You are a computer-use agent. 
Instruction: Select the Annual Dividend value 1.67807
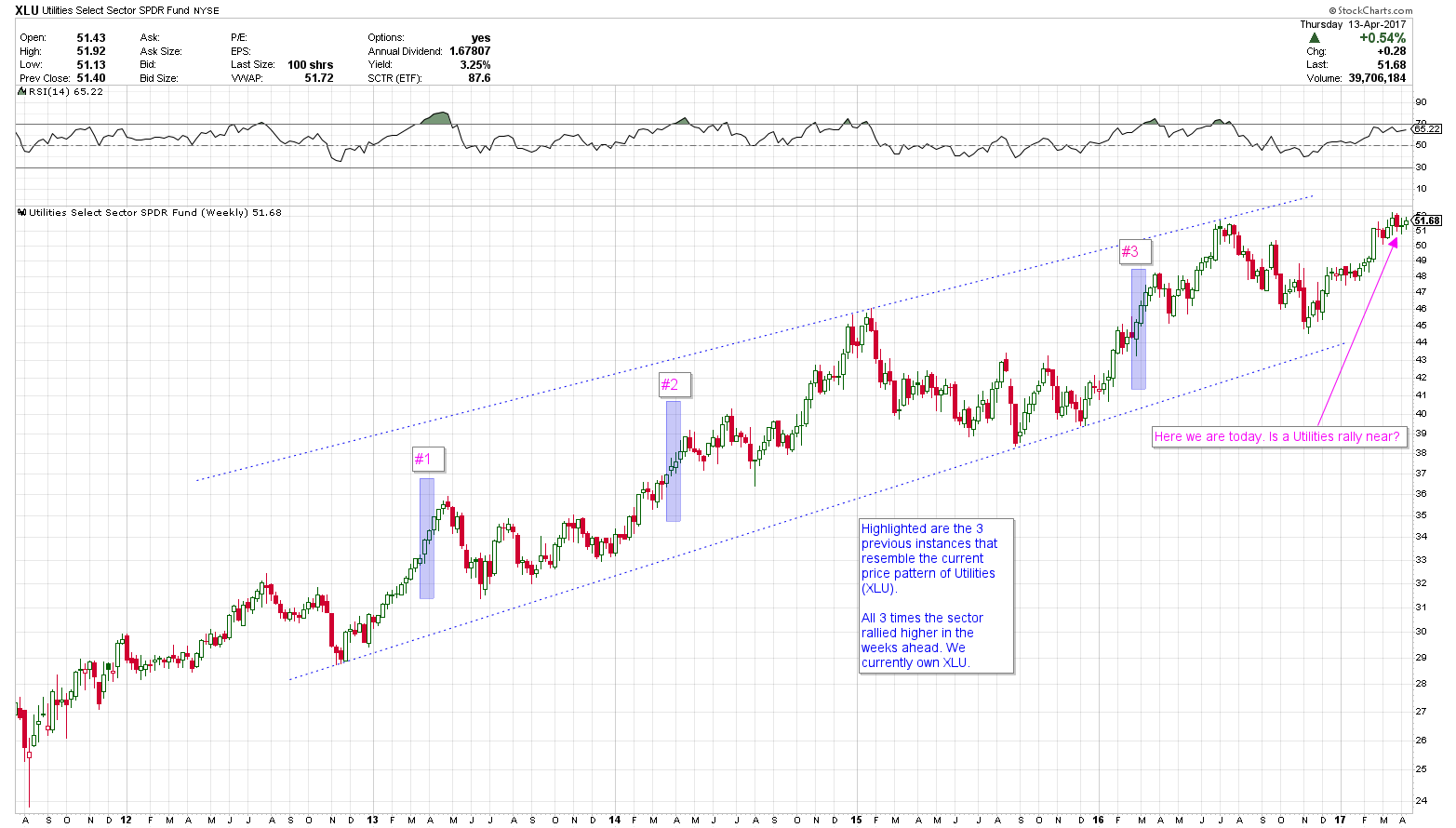(x=469, y=51)
